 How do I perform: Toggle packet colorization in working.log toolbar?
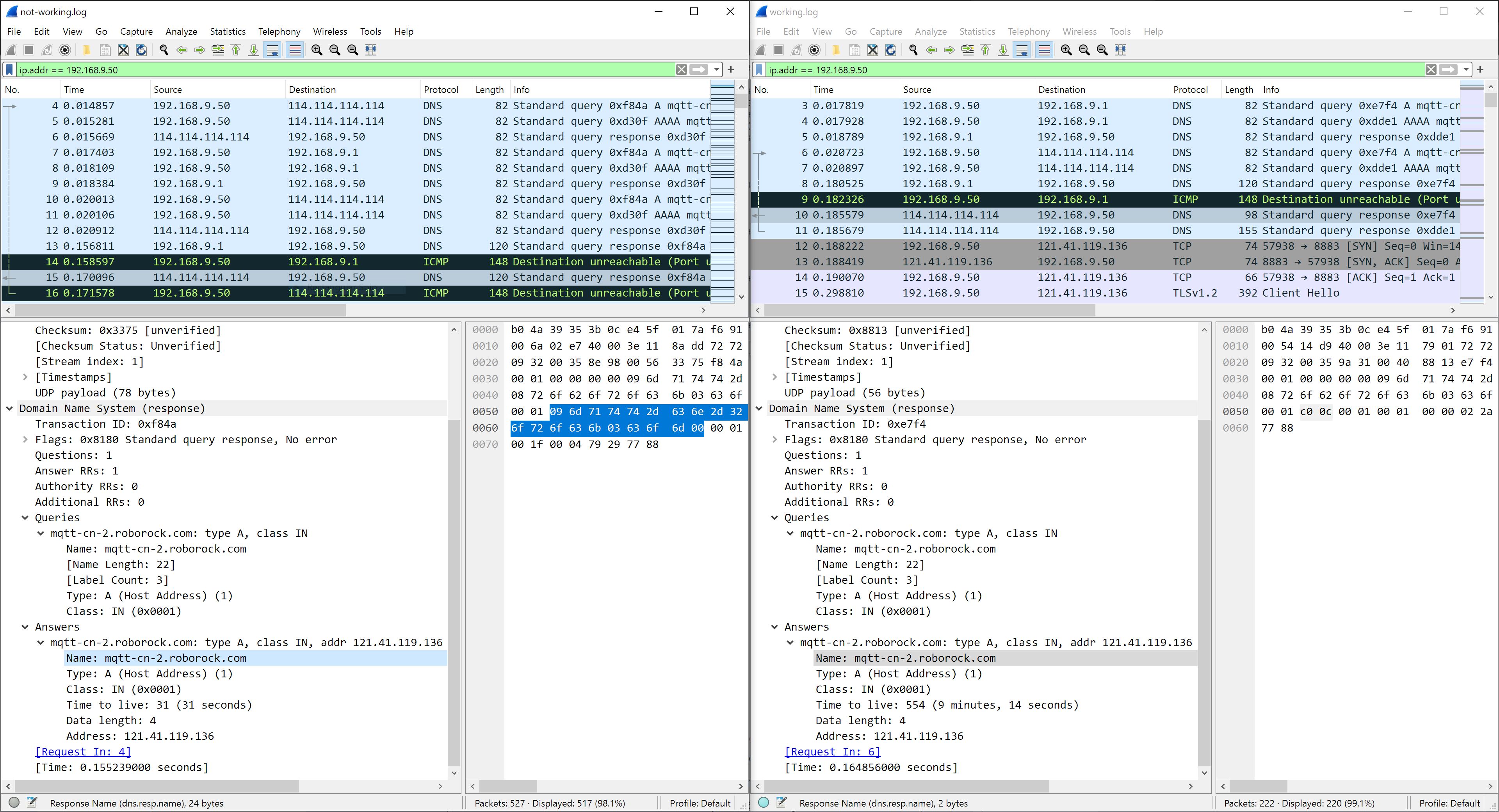pyautogui.click(x=1045, y=50)
